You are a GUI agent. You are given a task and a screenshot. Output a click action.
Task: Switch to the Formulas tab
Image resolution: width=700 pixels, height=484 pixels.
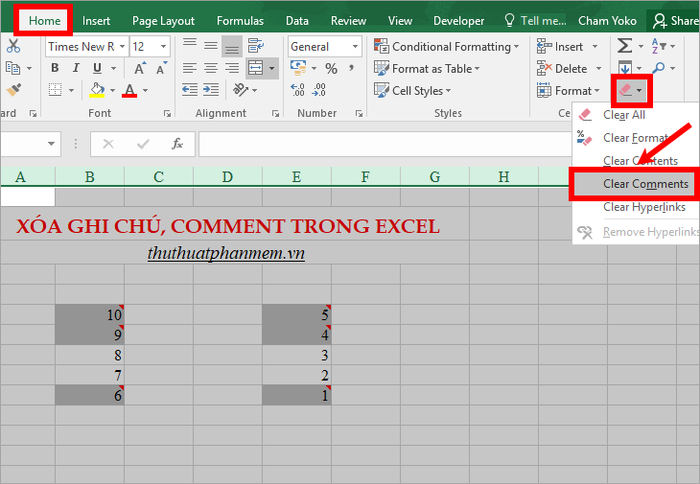[240, 21]
